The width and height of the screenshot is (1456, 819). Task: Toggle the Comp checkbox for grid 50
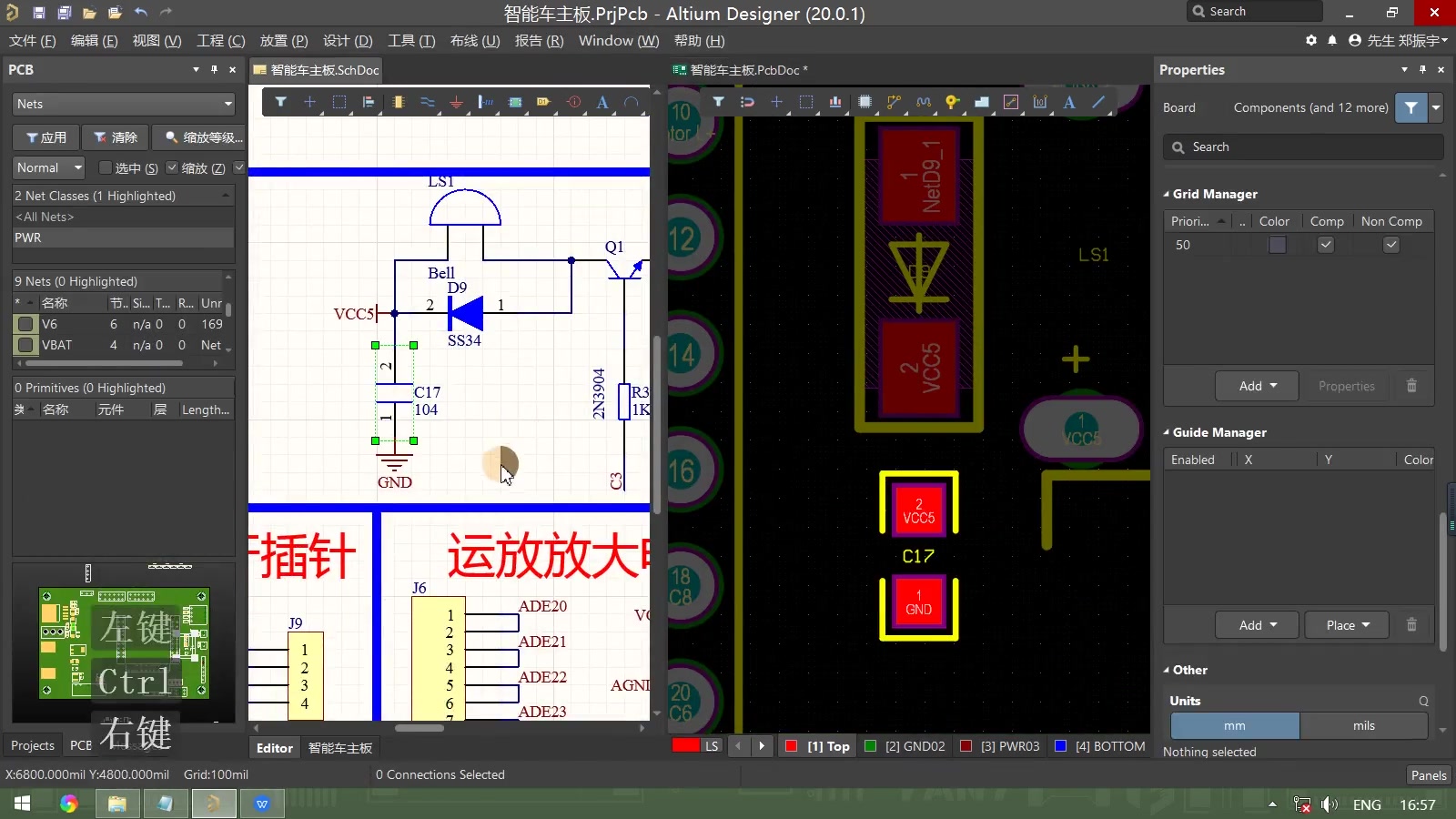[1326, 245]
